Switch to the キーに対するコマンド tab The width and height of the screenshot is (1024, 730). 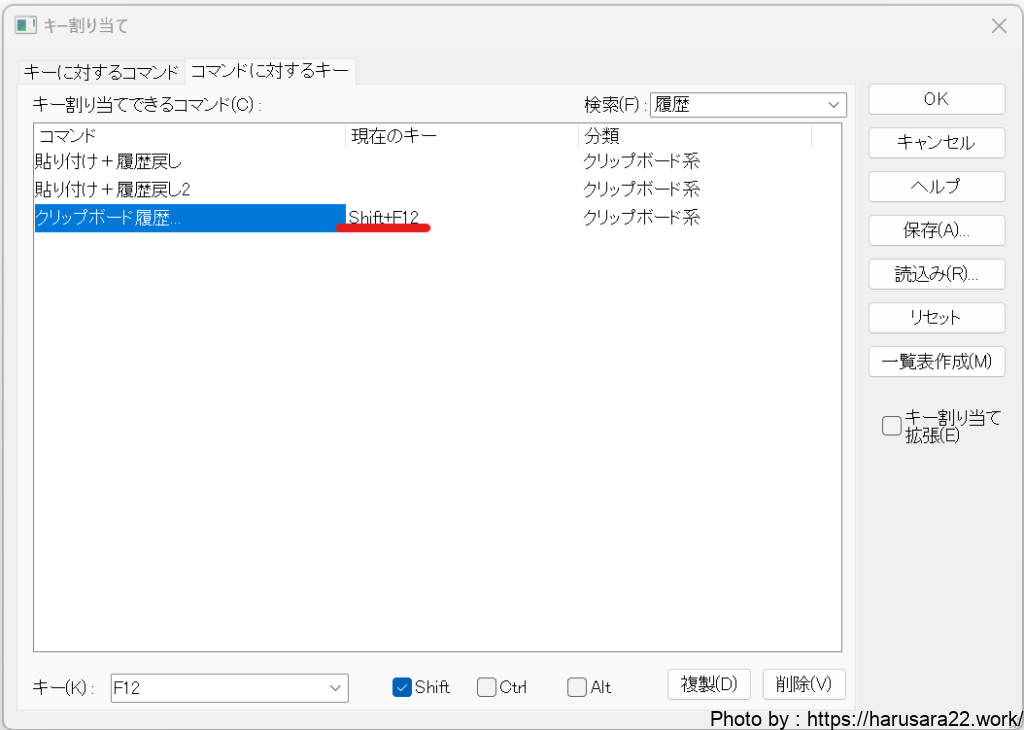click(101, 72)
